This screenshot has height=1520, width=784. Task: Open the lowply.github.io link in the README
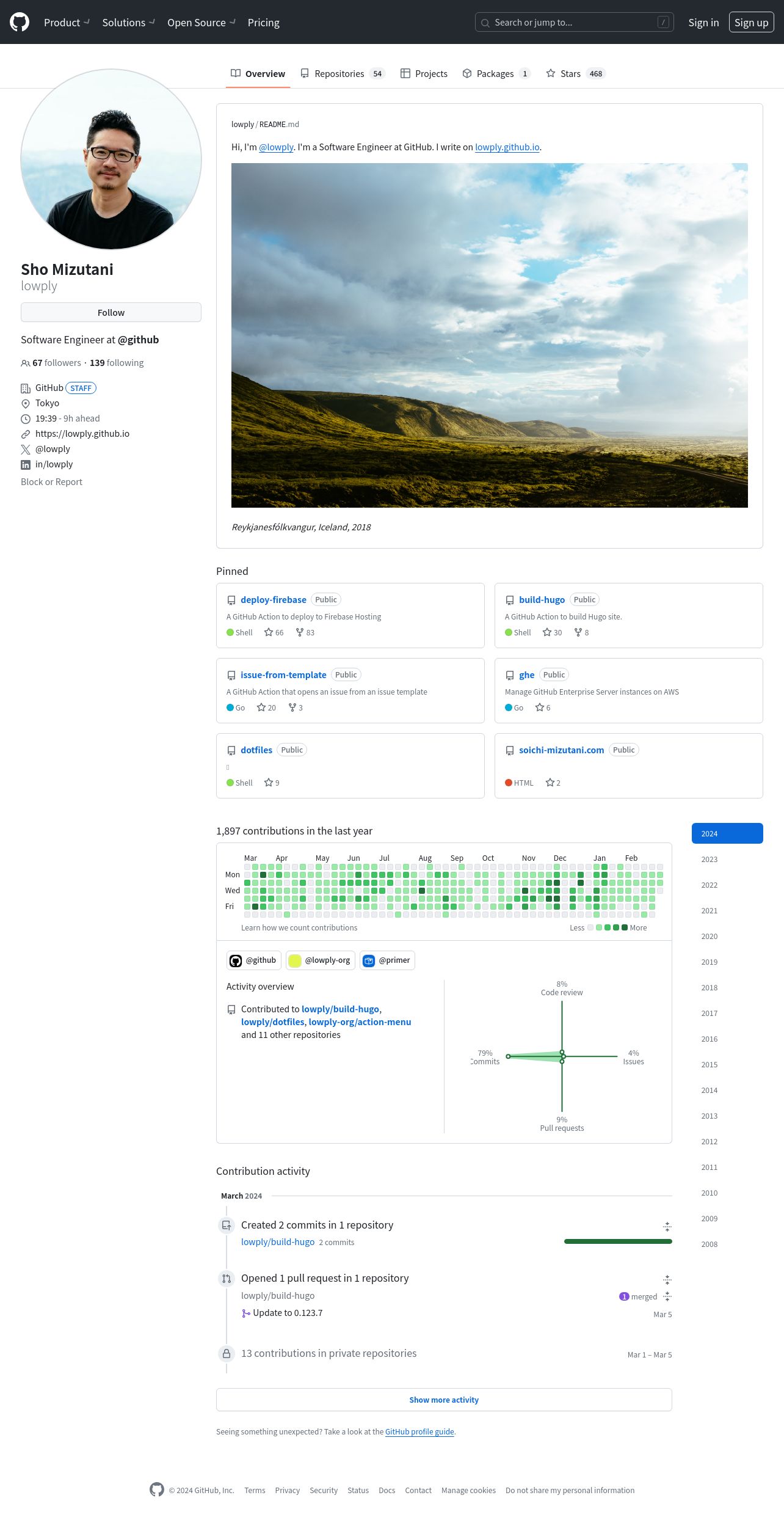click(x=507, y=147)
